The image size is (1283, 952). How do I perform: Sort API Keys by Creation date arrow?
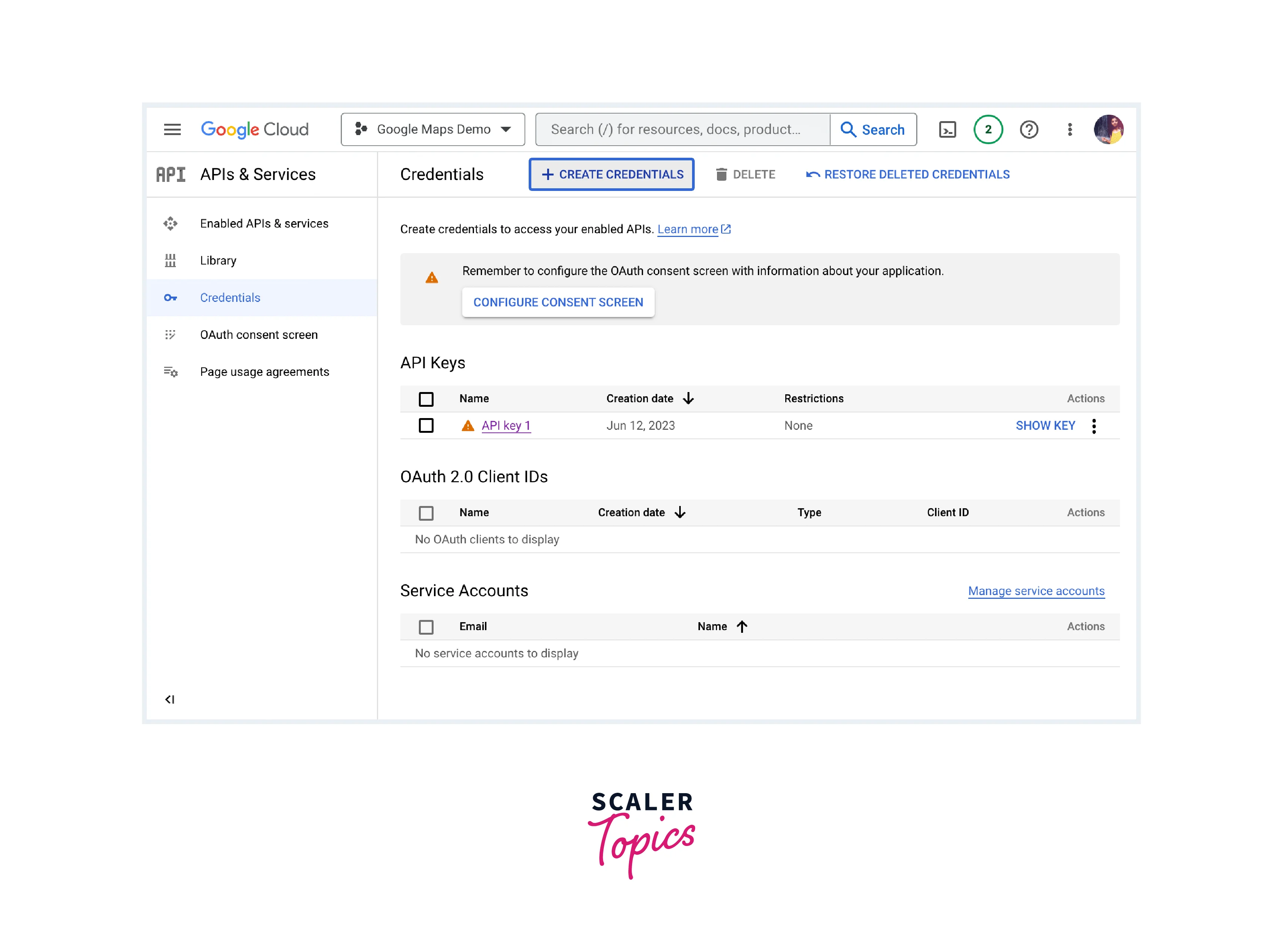coord(688,399)
